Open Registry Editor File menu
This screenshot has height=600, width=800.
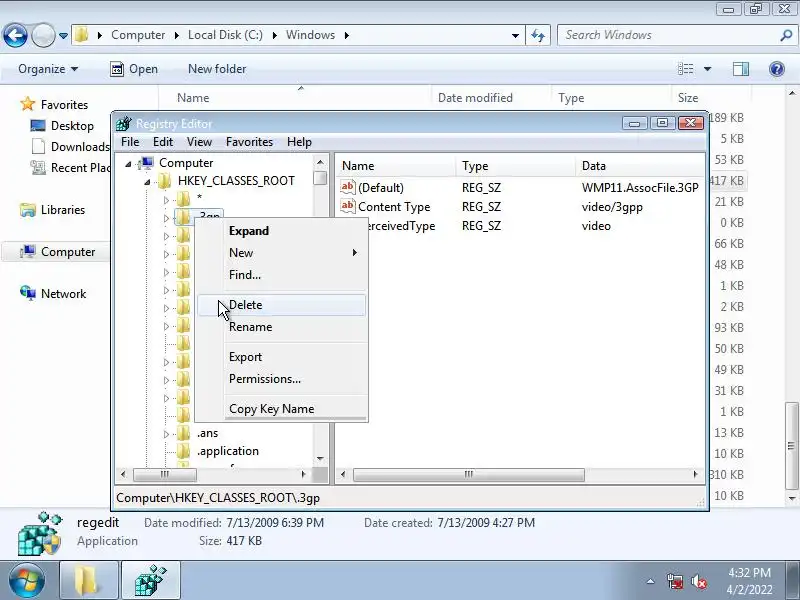pyautogui.click(x=130, y=142)
